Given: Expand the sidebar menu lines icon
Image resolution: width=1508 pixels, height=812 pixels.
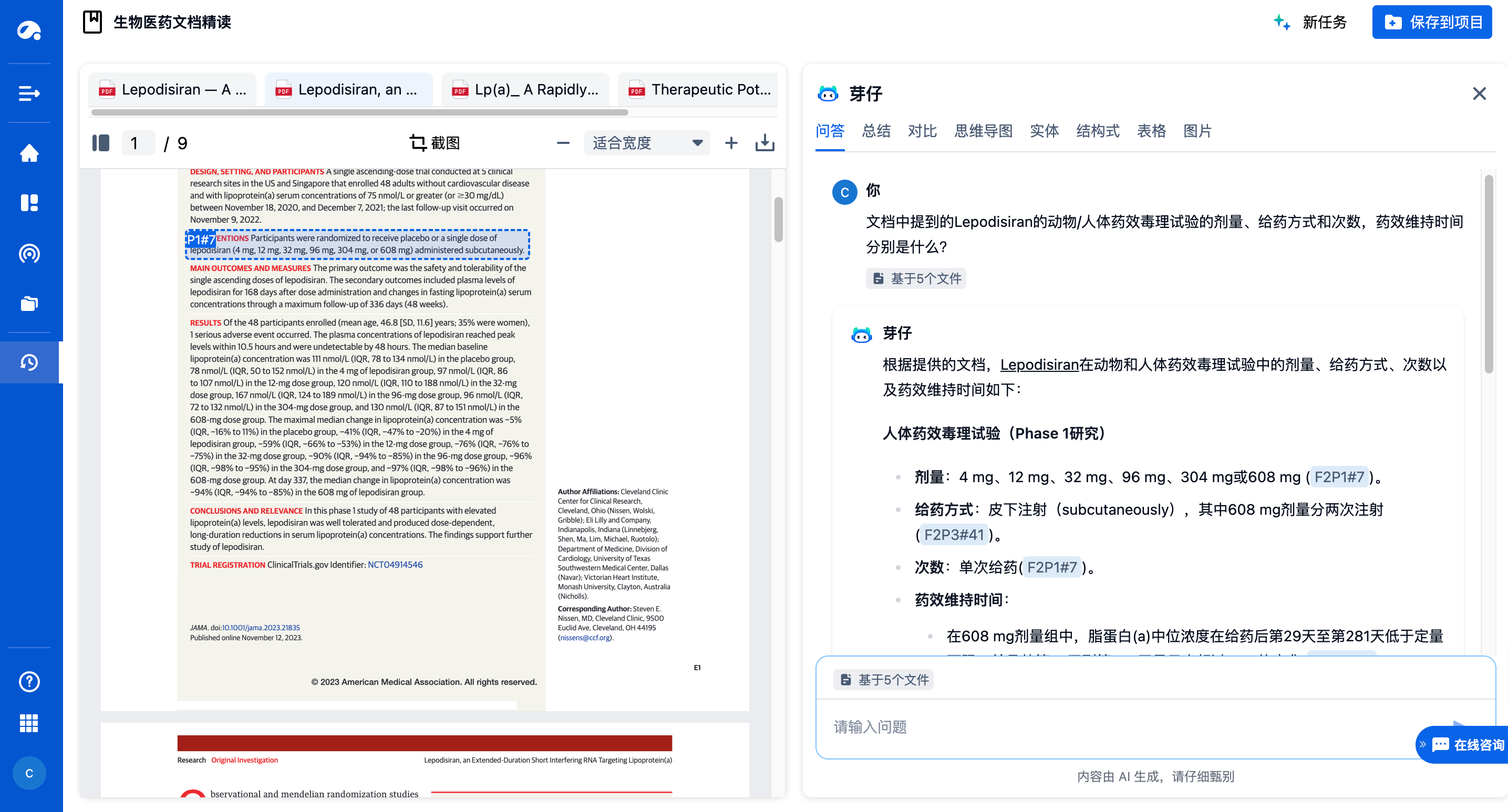Looking at the screenshot, I should (x=29, y=93).
